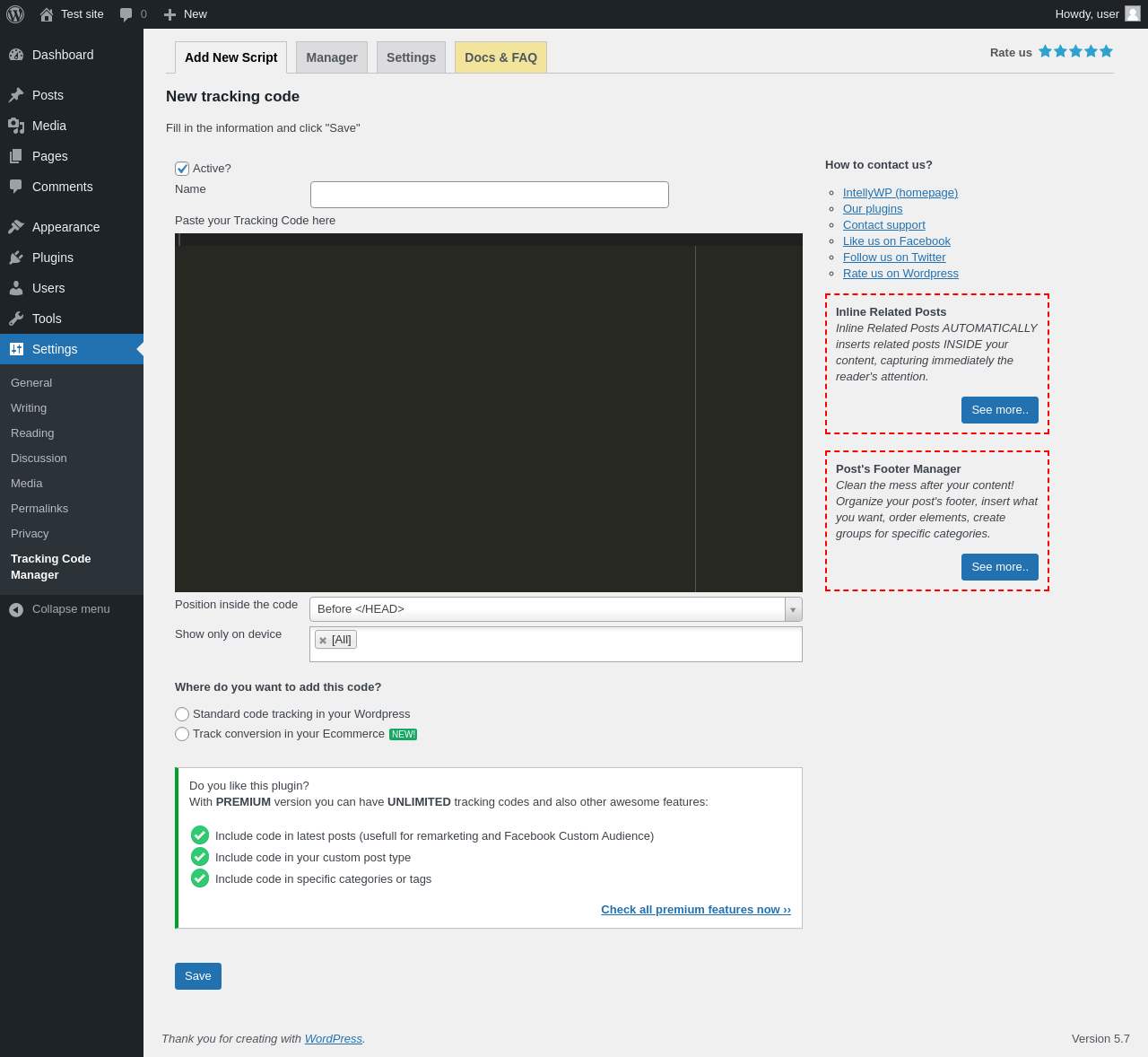
Task: Click the user avatar icon
Action: [x=1133, y=13]
